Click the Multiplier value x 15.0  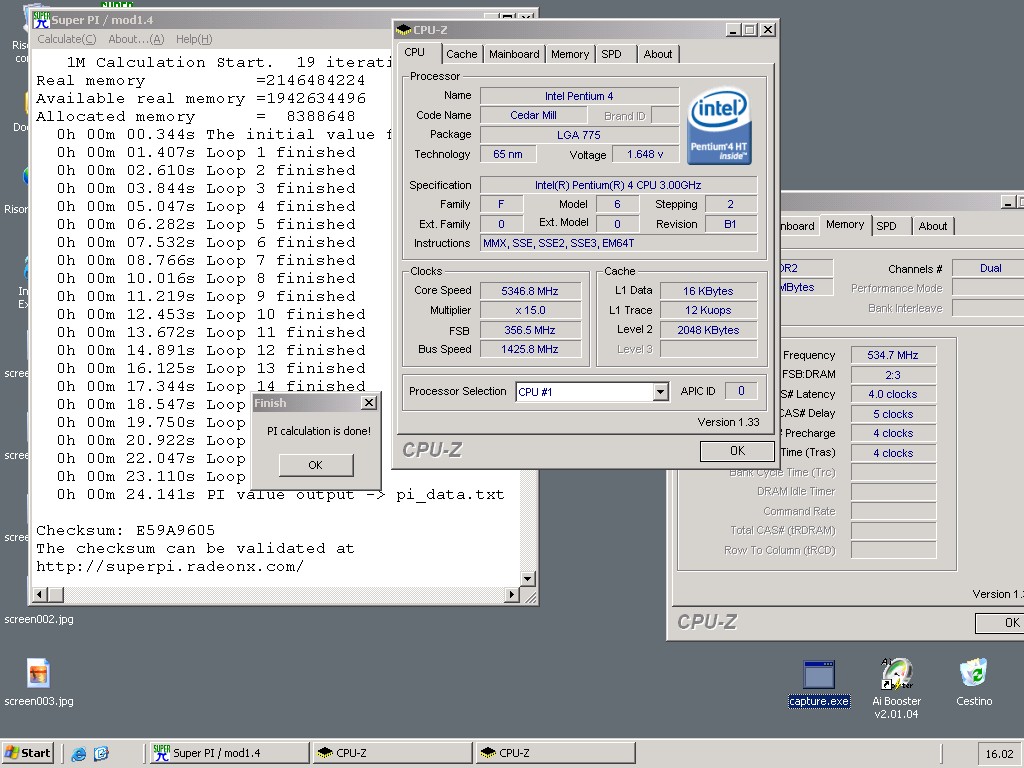[x=530, y=310]
